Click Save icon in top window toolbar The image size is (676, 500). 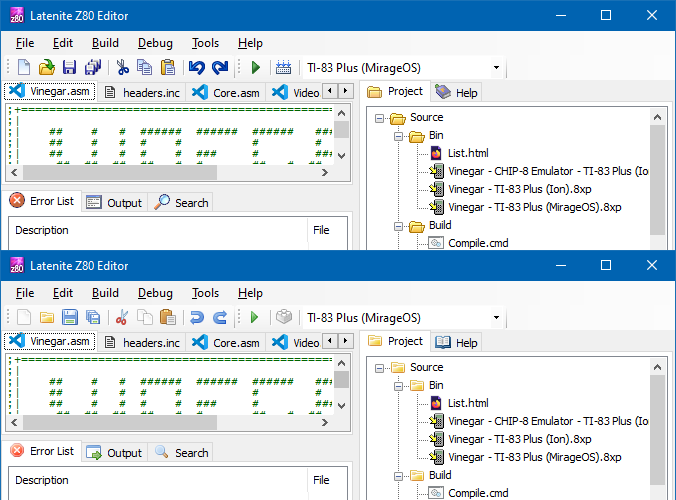click(x=69, y=68)
